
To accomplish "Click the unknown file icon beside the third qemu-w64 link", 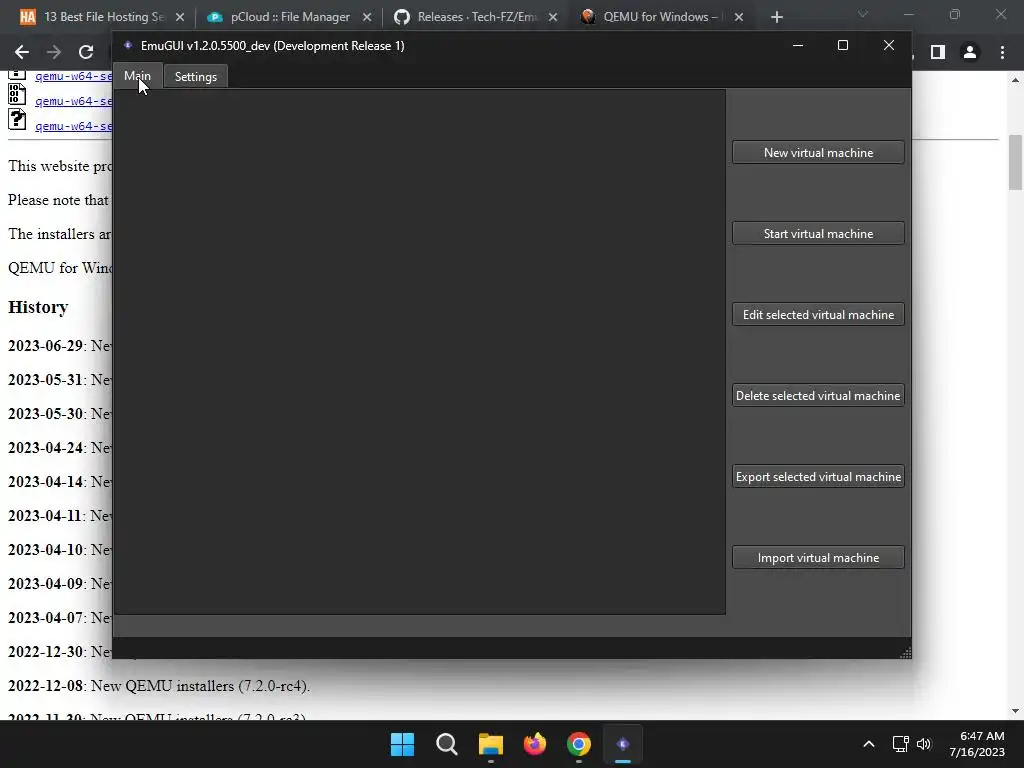I will pos(17,120).
